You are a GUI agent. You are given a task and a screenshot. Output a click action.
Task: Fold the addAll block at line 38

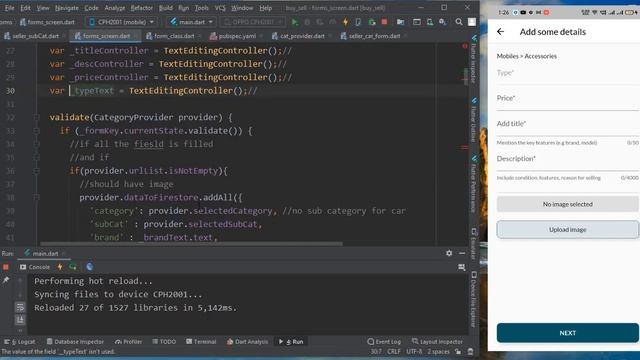click(36, 198)
